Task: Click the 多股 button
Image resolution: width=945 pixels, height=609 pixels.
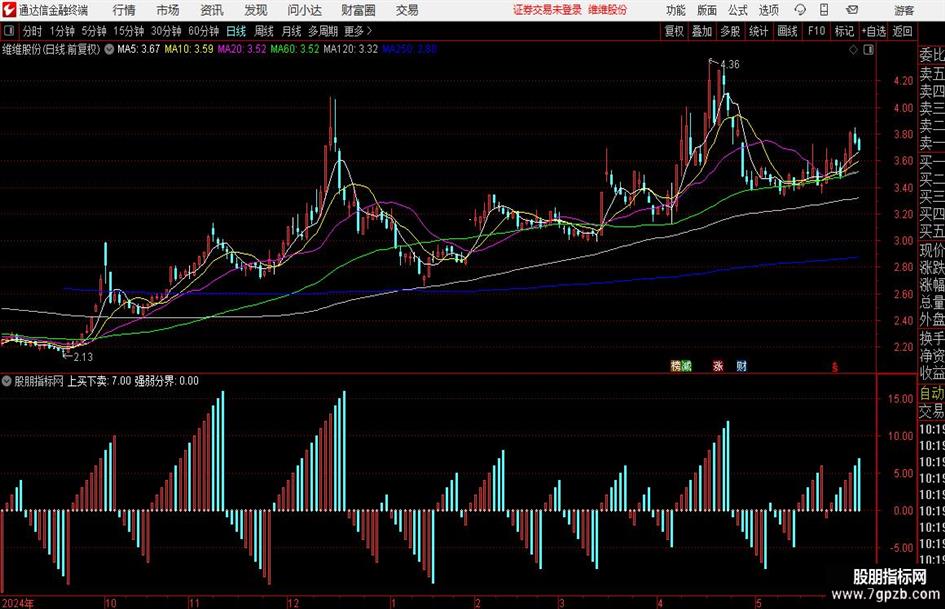Action: click(x=730, y=31)
